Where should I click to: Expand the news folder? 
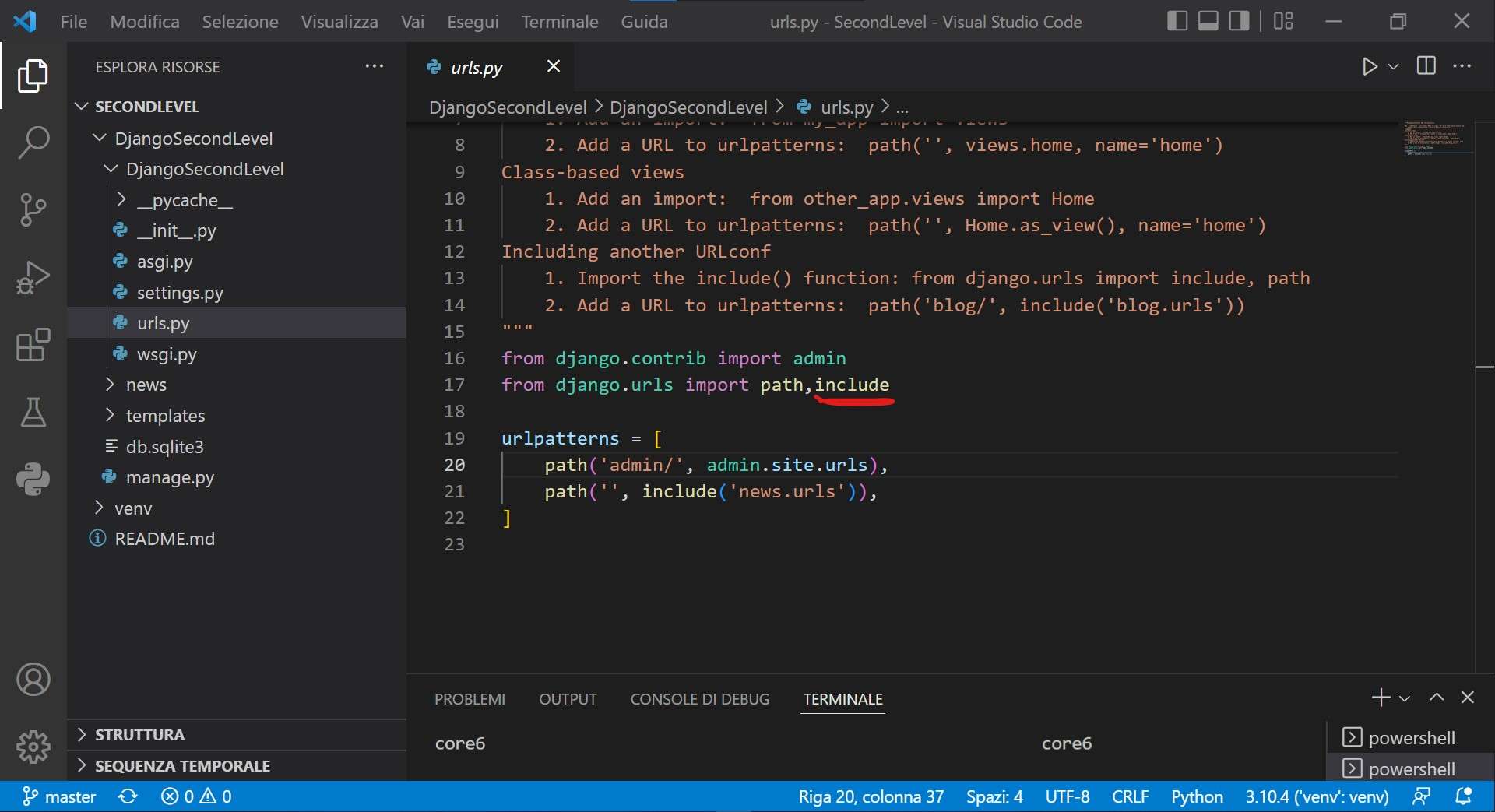click(237, 385)
